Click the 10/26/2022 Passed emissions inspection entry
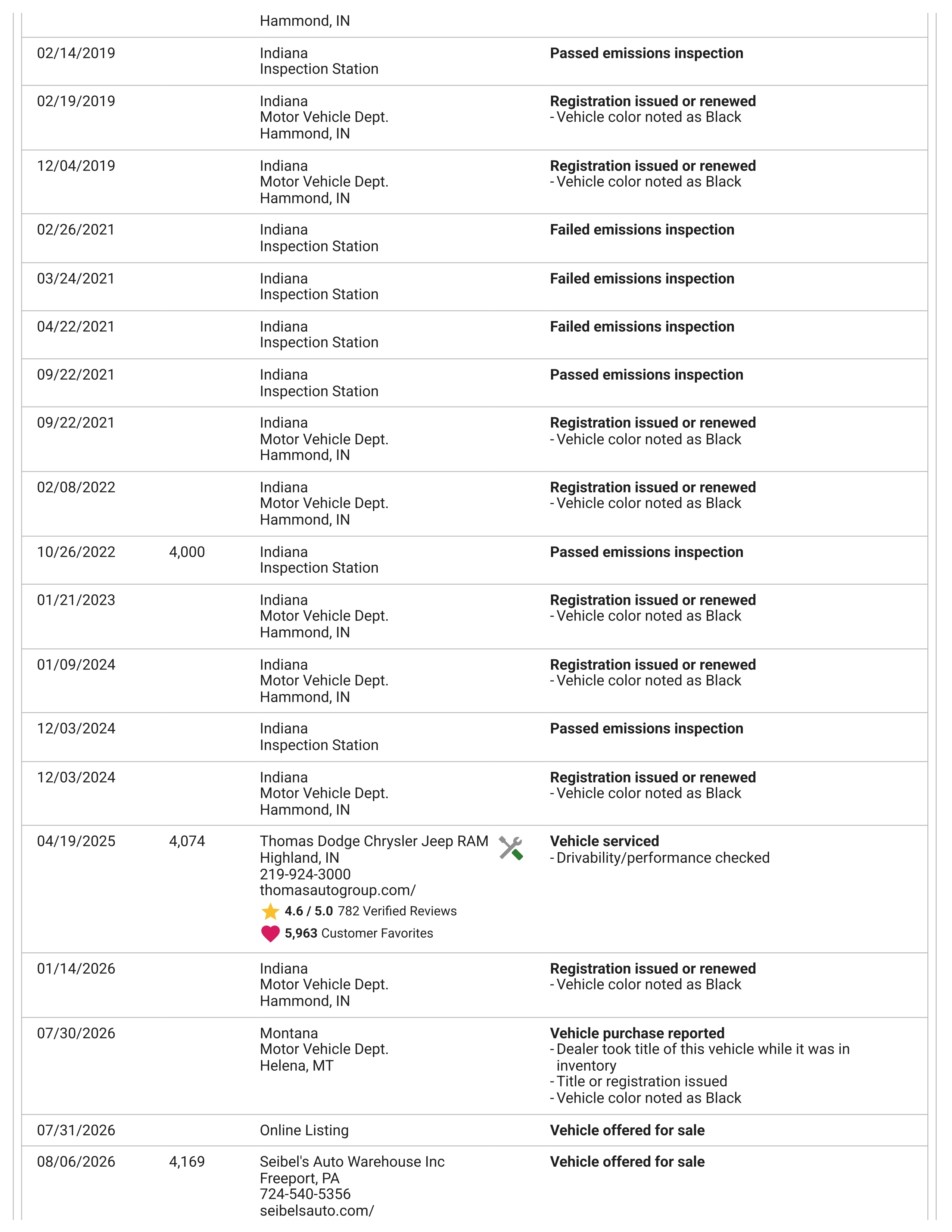This screenshot has width=952, height=1232. pos(474,560)
